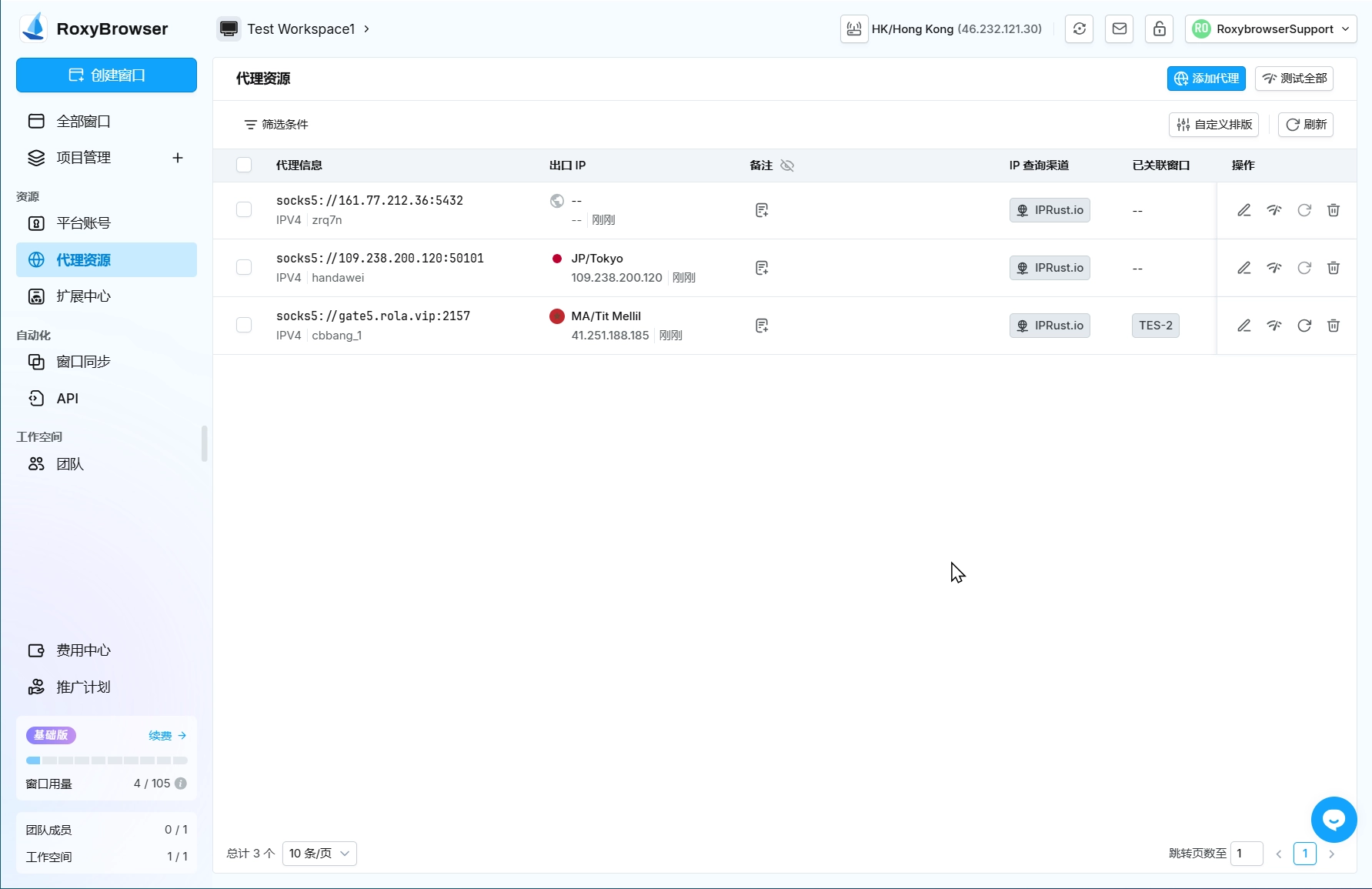Tick the checkbox for gate5.rola.vip proxy
The width and height of the screenshot is (1372, 889).
pos(244,326)
